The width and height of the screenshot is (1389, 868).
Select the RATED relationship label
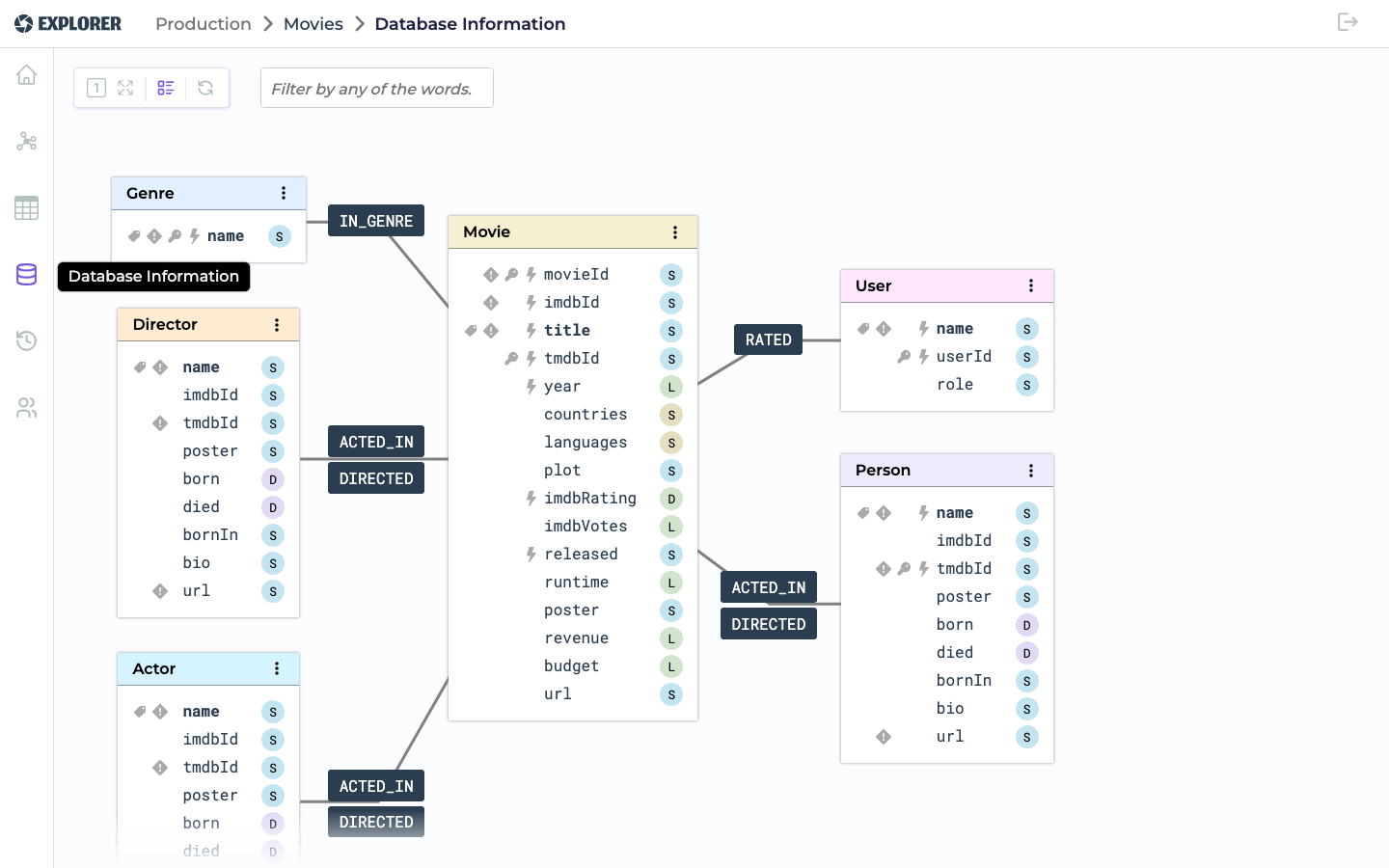coord(768,339)
